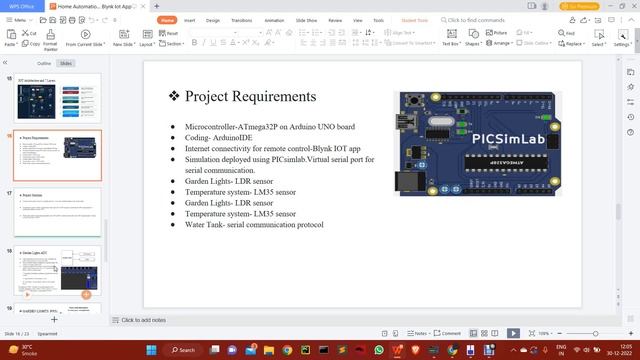The image size is (640, 360).
Task: Open the font size dropdown
Action: click(260, 33)
